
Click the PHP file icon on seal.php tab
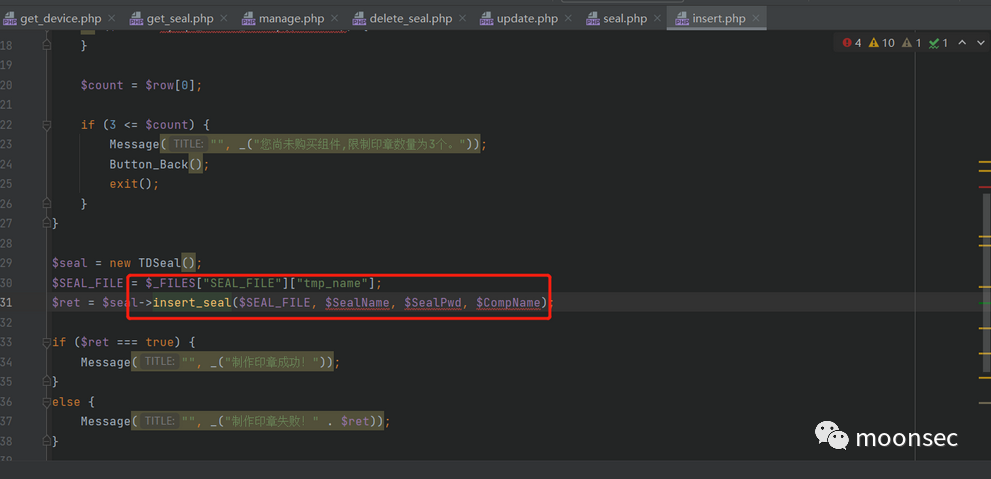pyautogui.click(x=593, y=19)
